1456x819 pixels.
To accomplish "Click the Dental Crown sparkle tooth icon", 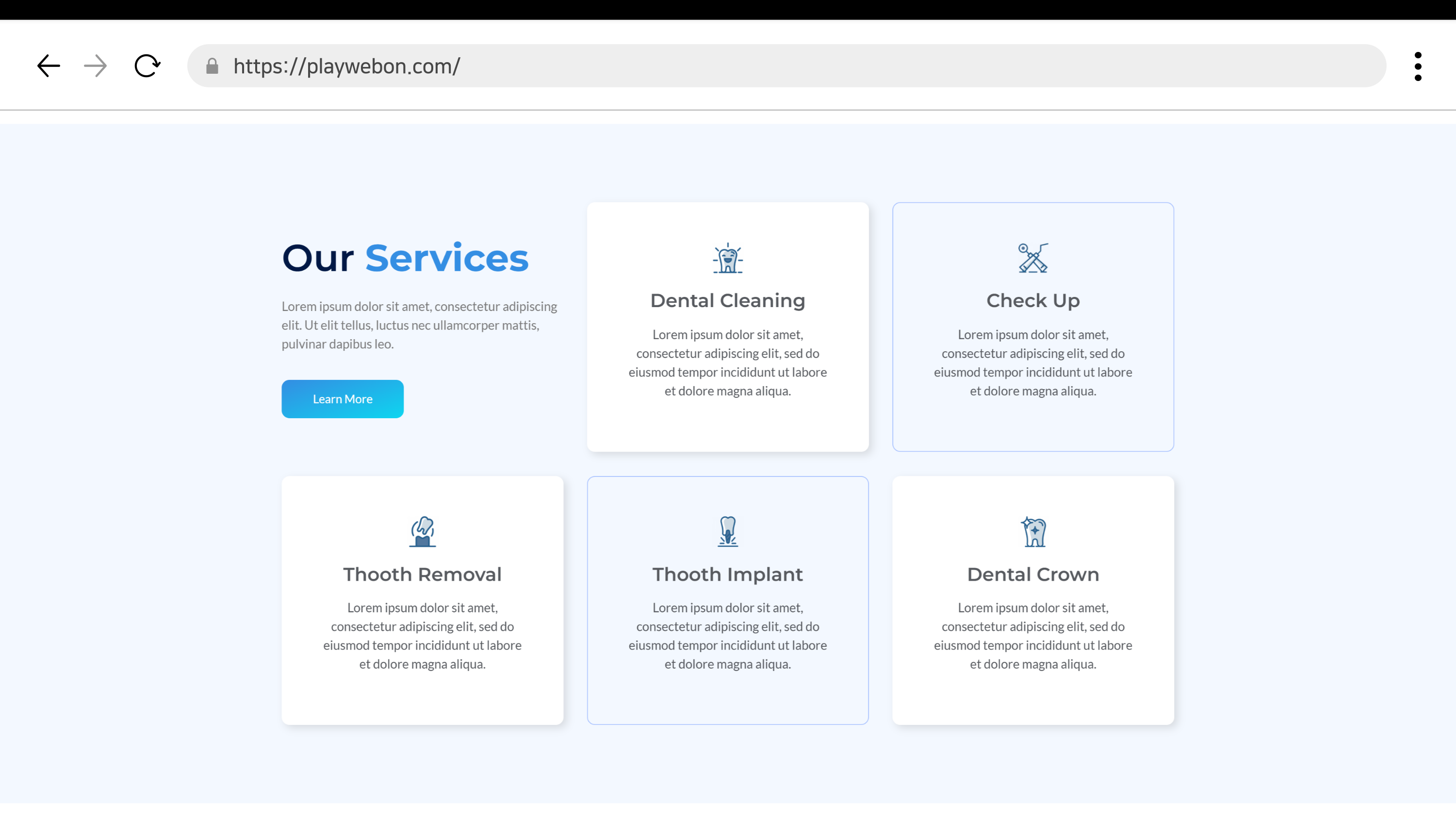I will point(1033,531).
